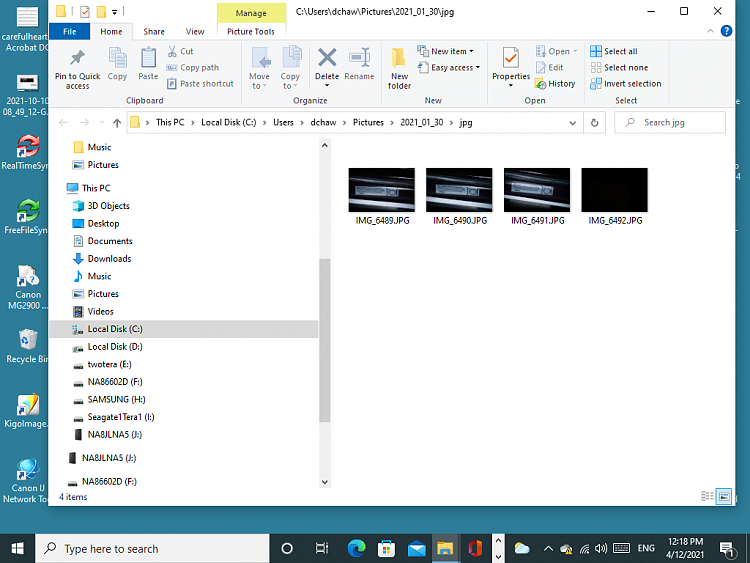Viewport: 750px width, 563px height.
Task: Refresh the current folder
Action: pos(595,123)
